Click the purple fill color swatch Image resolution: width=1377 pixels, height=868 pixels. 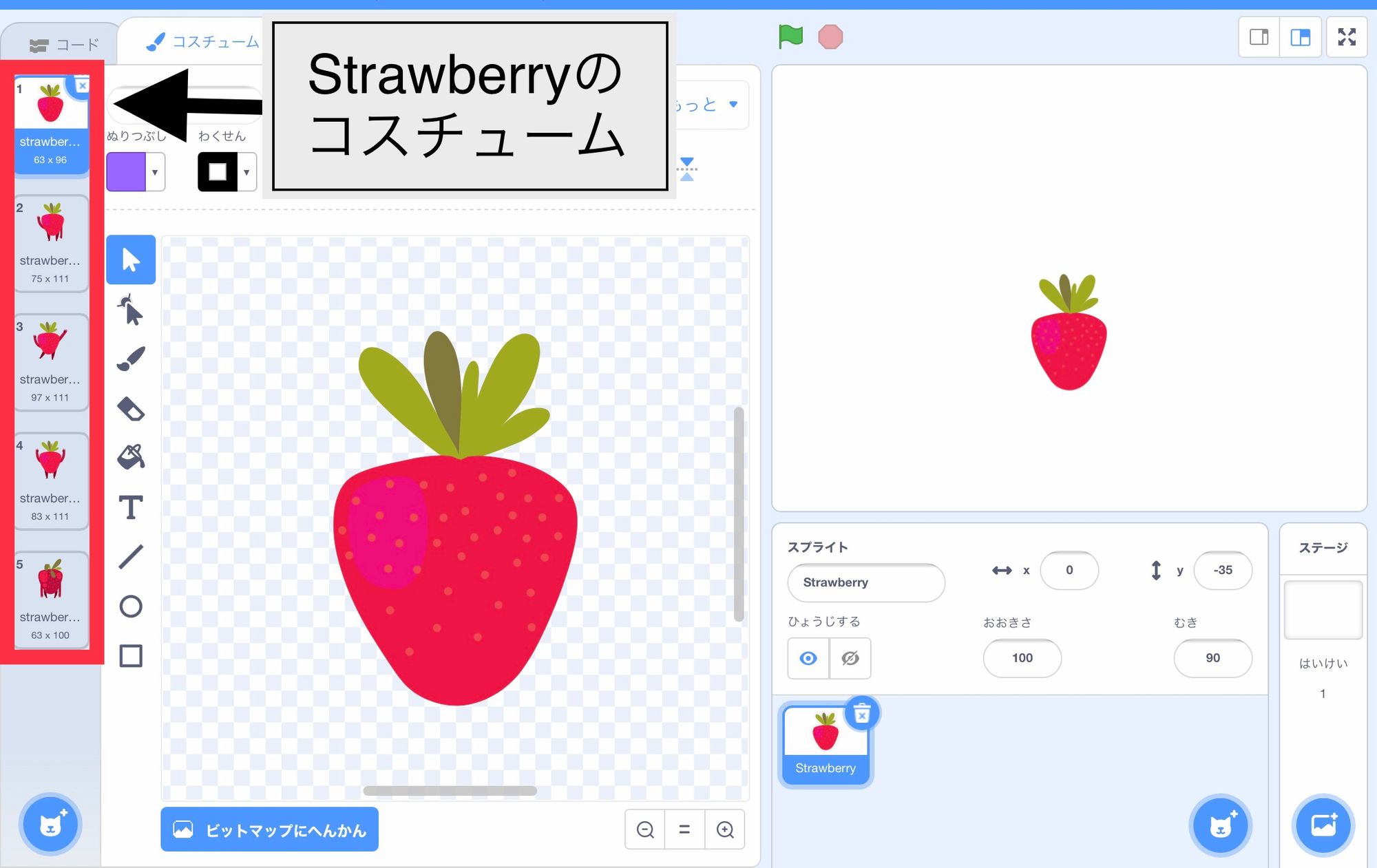click(127, 171)
